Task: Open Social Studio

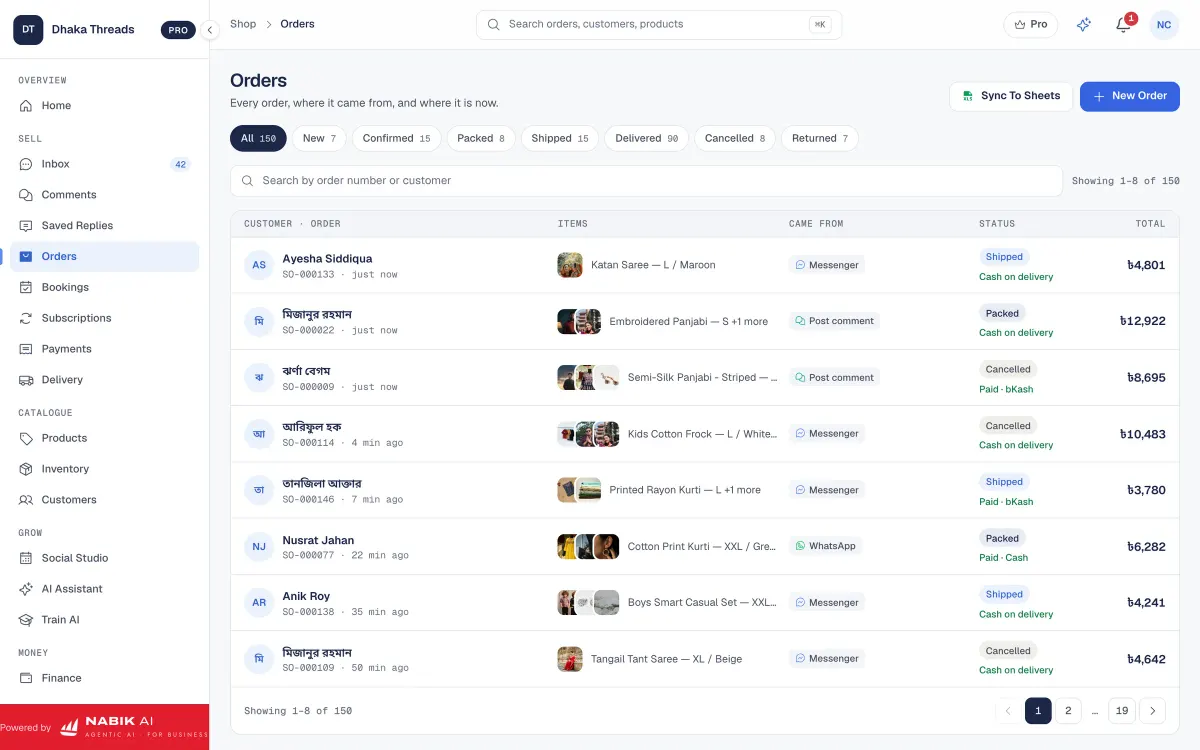Action: [x=104, y=558]
